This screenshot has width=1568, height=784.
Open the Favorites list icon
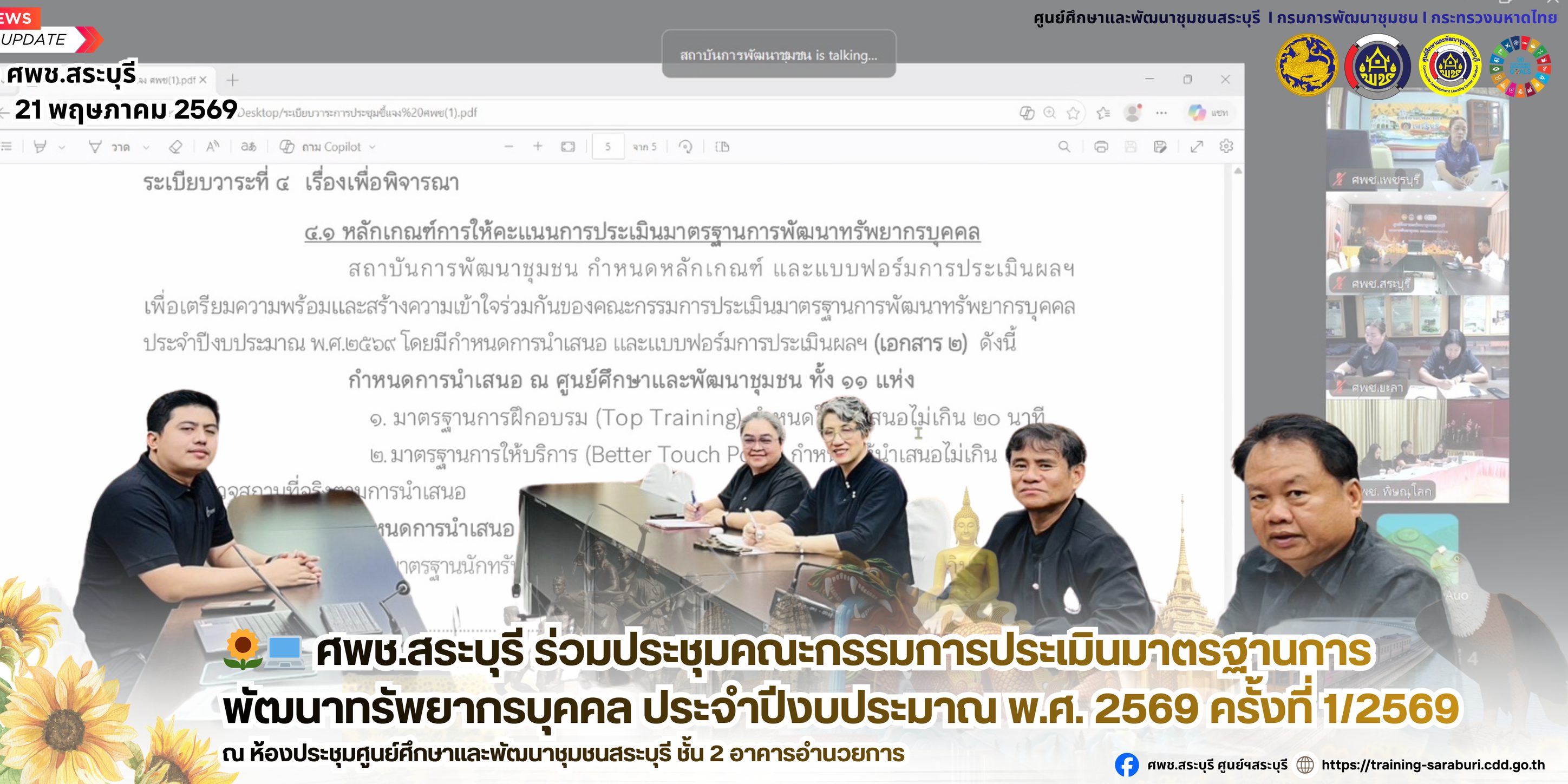pos(1103,113)
